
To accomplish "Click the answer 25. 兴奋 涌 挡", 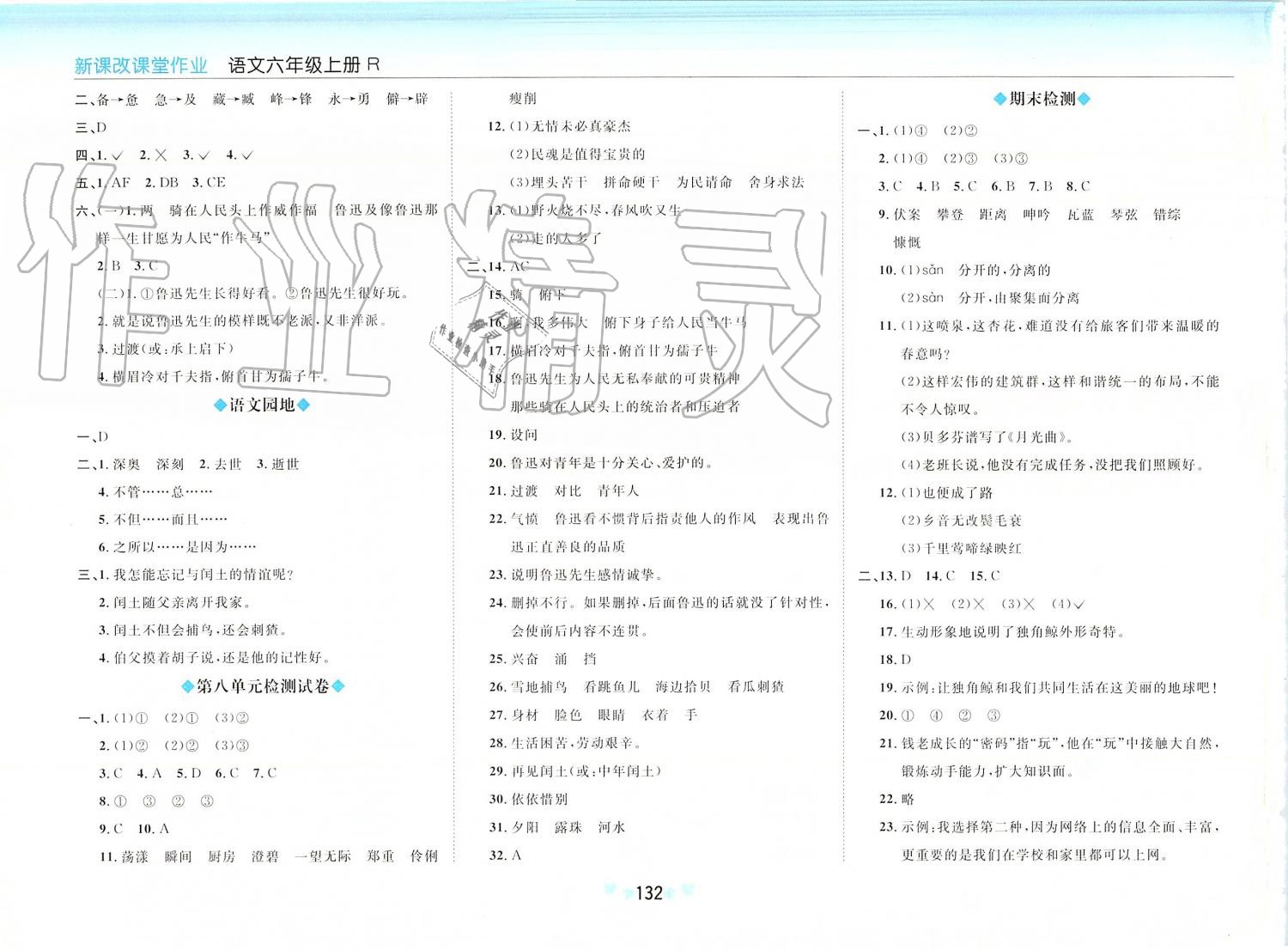I will pos(543,659).
